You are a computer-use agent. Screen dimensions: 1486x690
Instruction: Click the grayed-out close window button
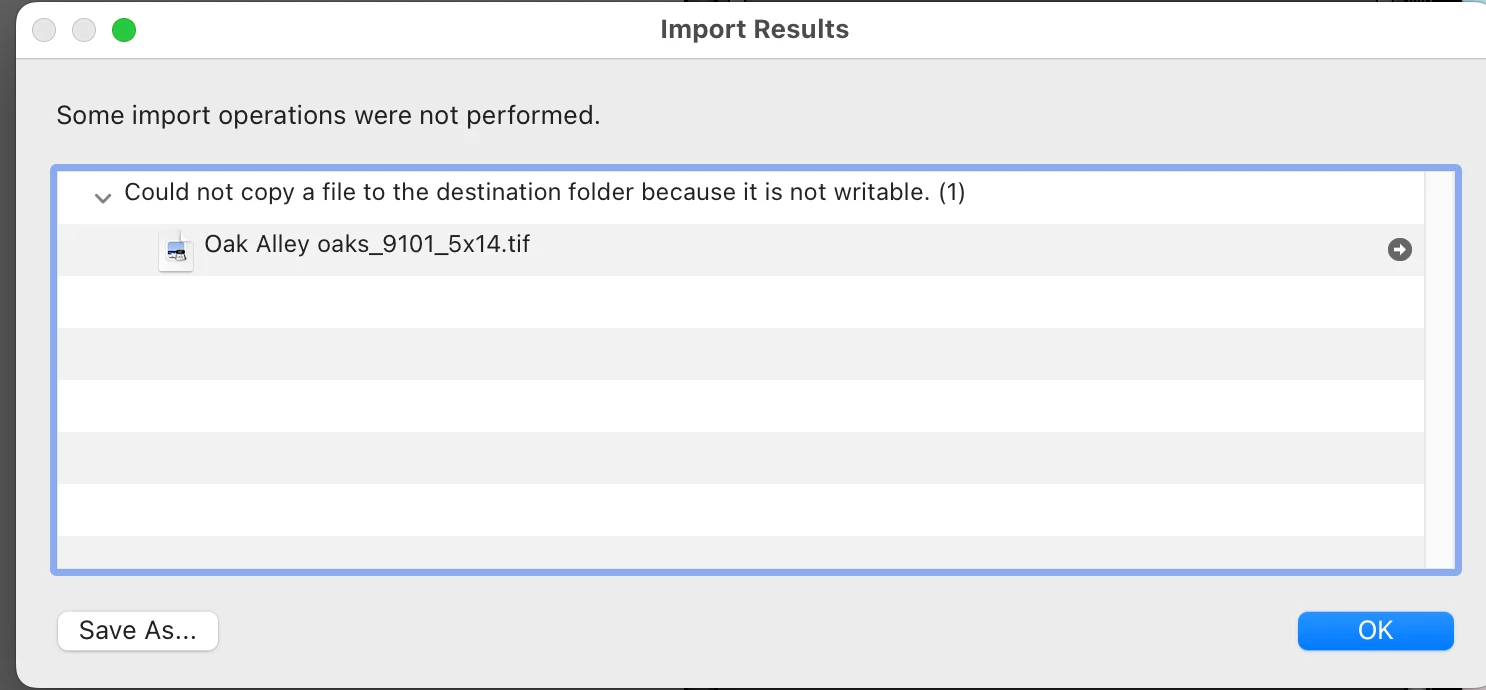[44, 30]
